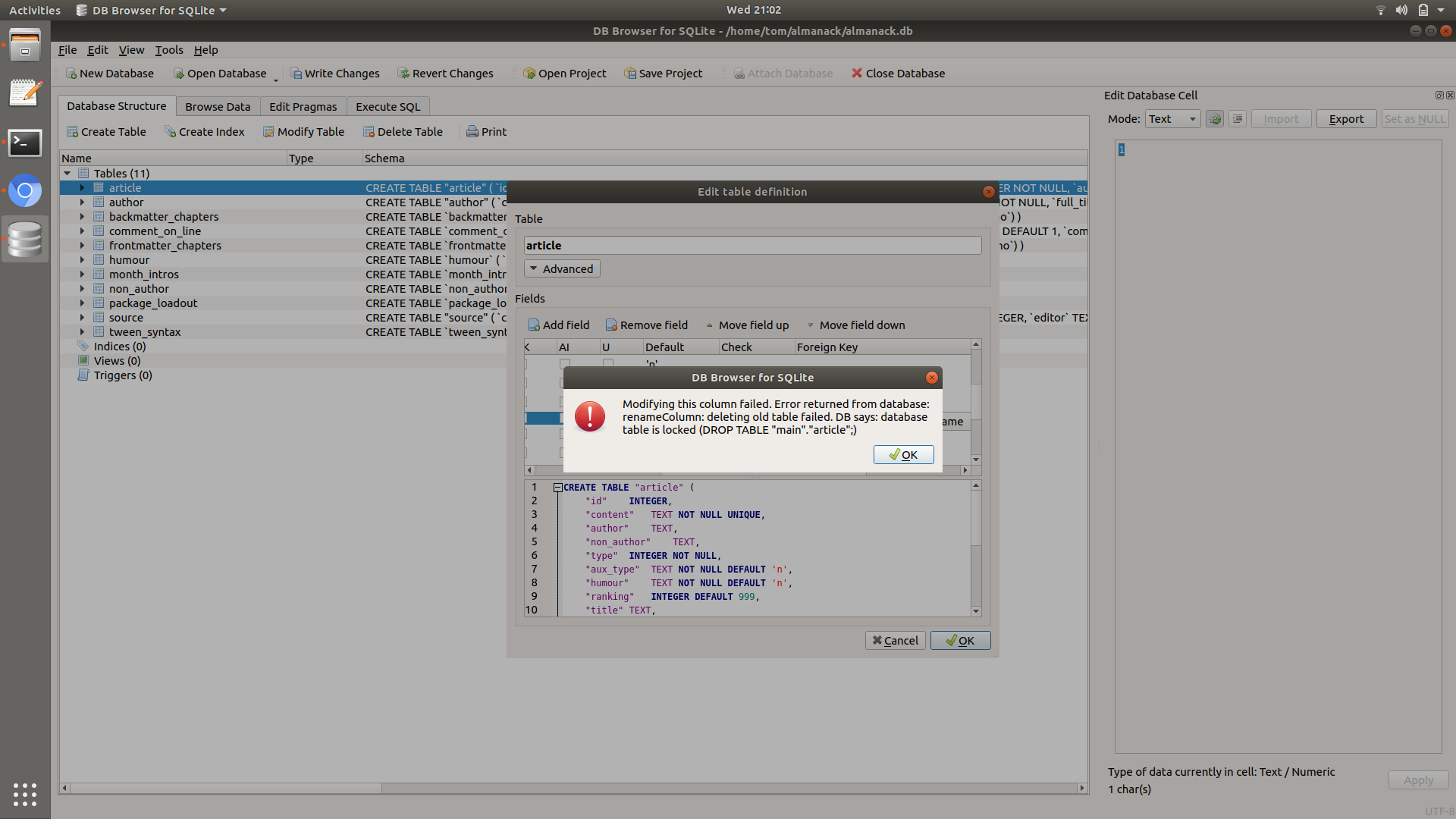Create a new table via Create Table icon
Image resolution: width=1456 pixels, height=819 pixels.
74,131
